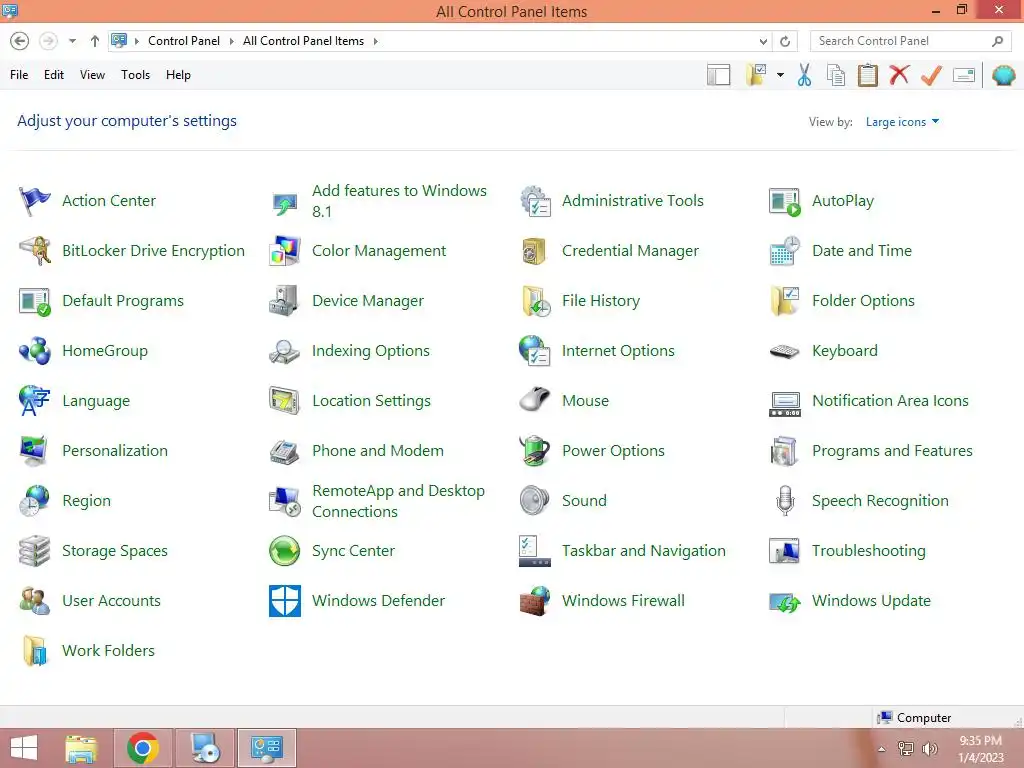Open the Taskbar and Navigation link
Image resolution: width=1024 pixels, height=768 pixels.
click(644, 551)
